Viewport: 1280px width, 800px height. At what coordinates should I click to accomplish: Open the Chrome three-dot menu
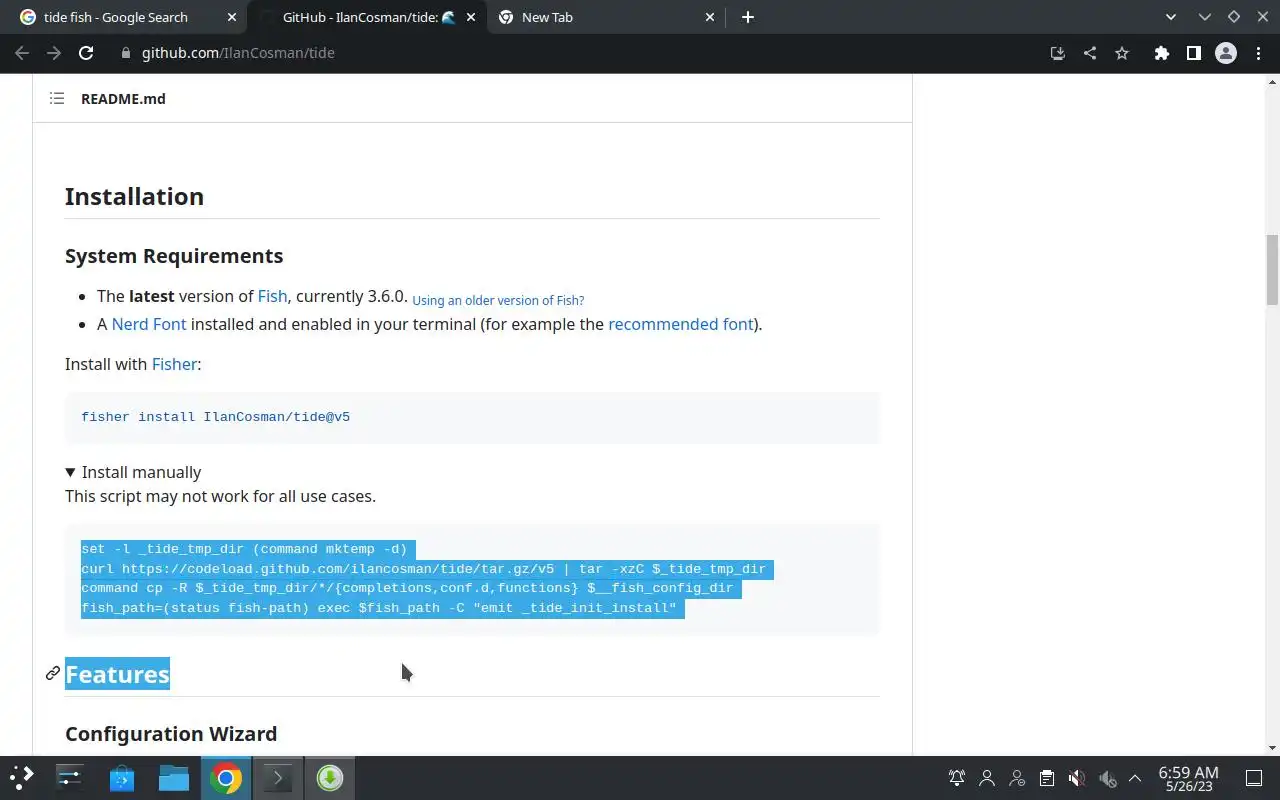(x=1258, y=53)
